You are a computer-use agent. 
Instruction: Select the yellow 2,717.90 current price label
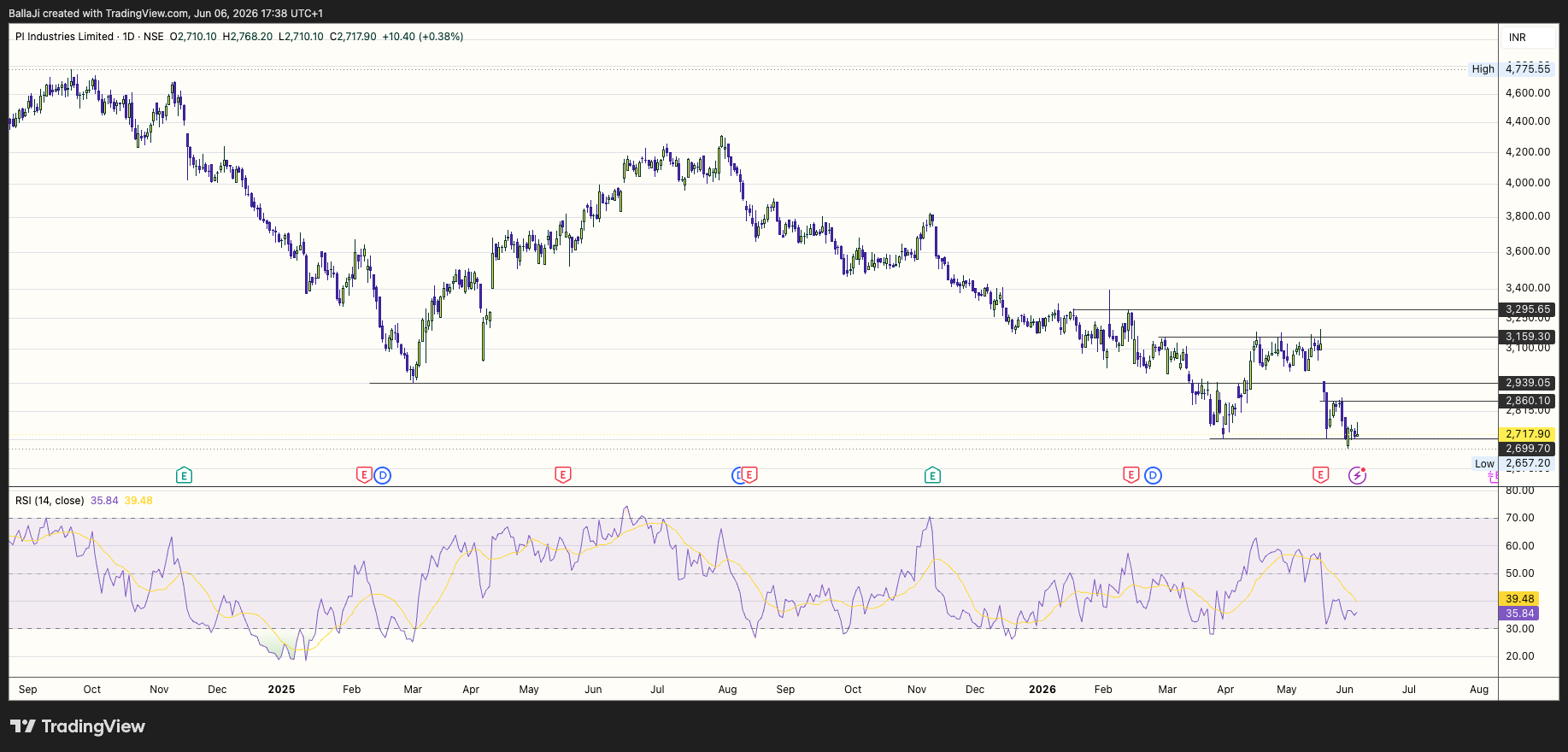(x=1528, y=434)
